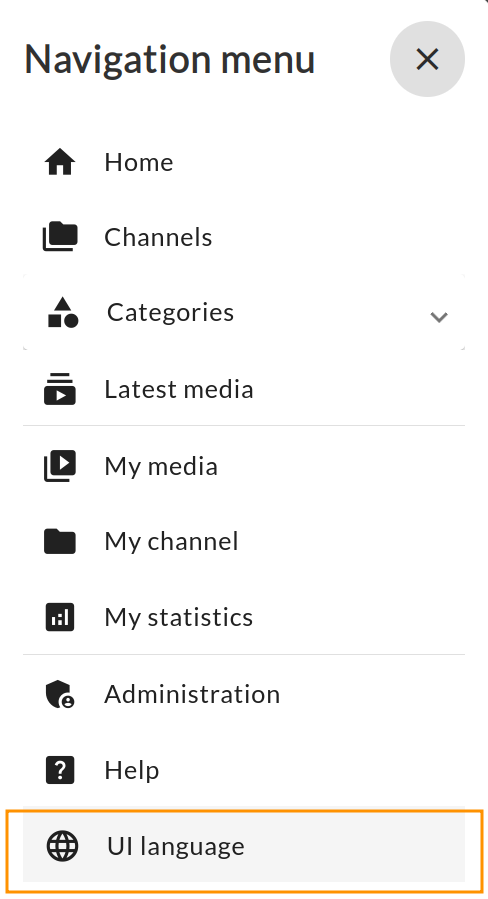Select My media label
Screen dimensions: 488x899
[161, 466]
